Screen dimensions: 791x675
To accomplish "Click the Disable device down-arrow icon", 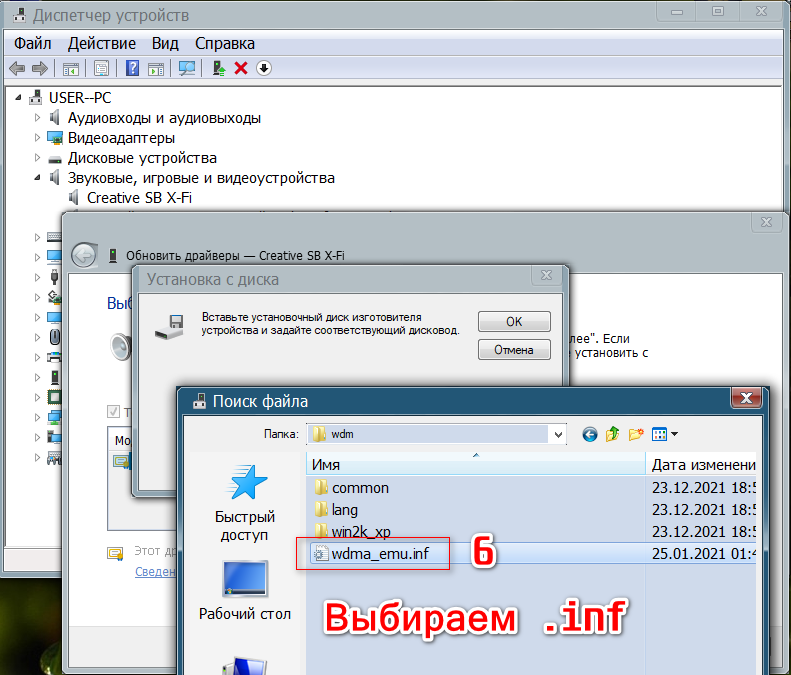I will tap(264, 68).
